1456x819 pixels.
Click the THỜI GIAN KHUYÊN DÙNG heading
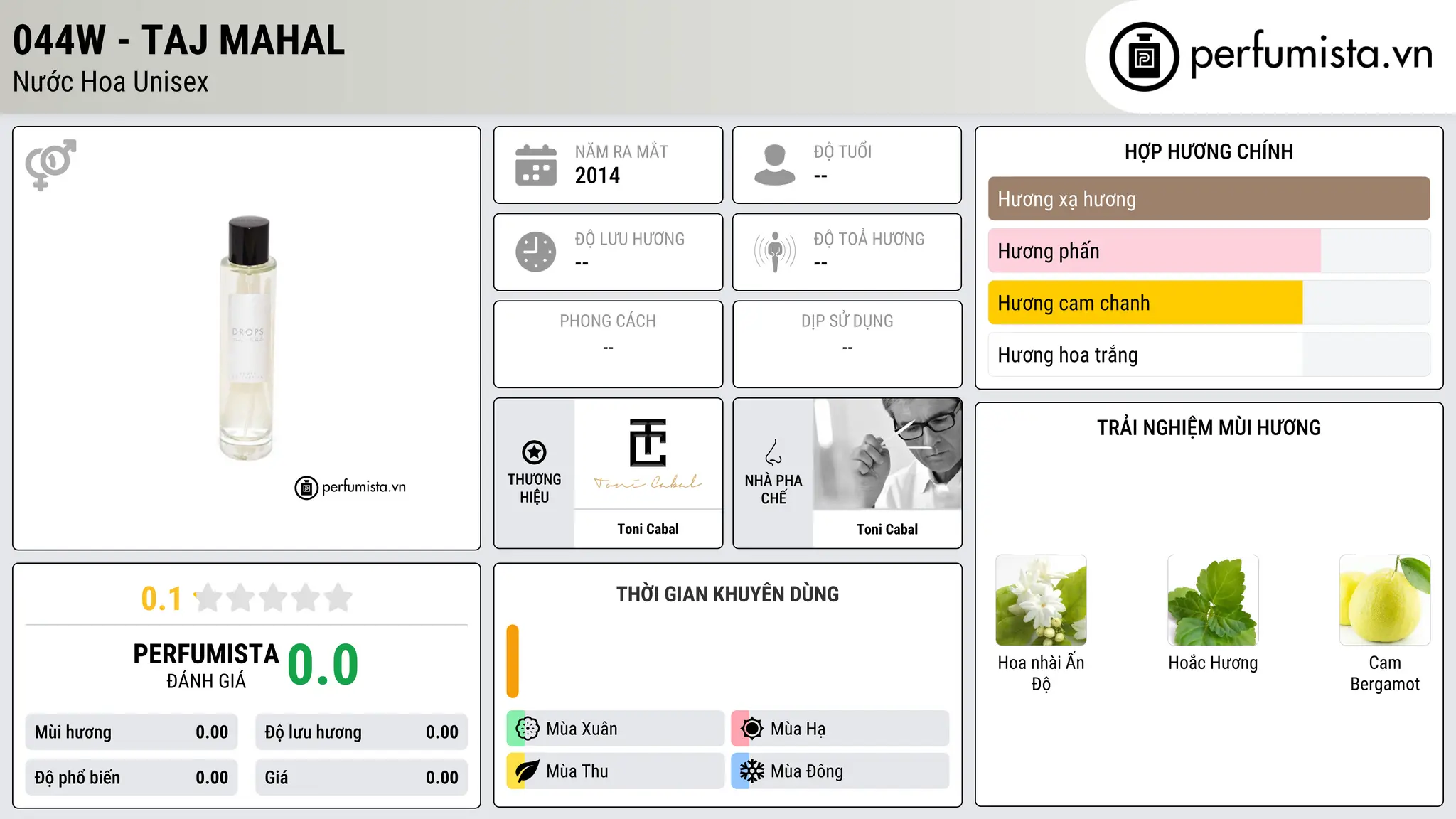[727, 594]
